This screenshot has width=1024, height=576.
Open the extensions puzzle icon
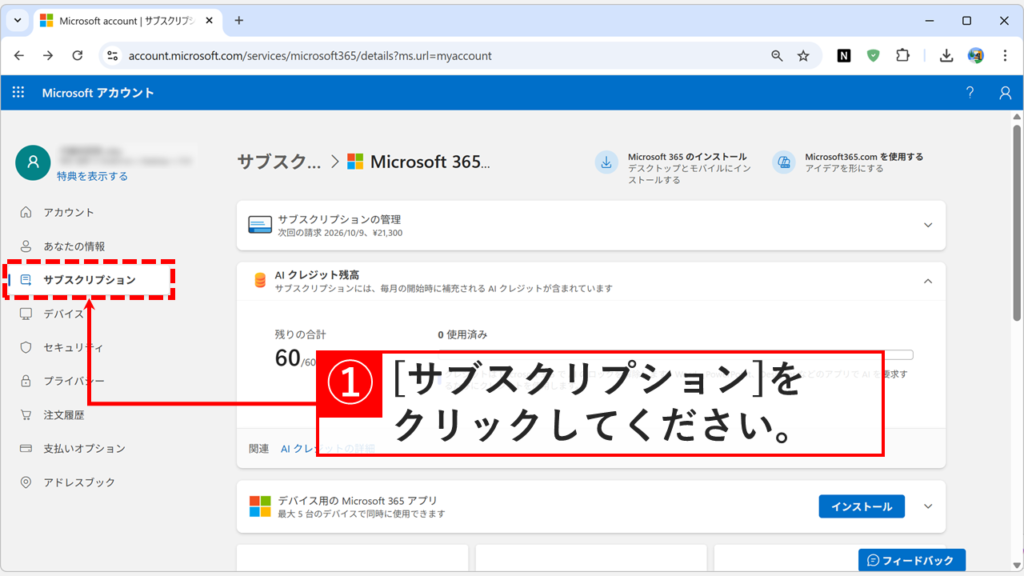click(x=903, y=56)
